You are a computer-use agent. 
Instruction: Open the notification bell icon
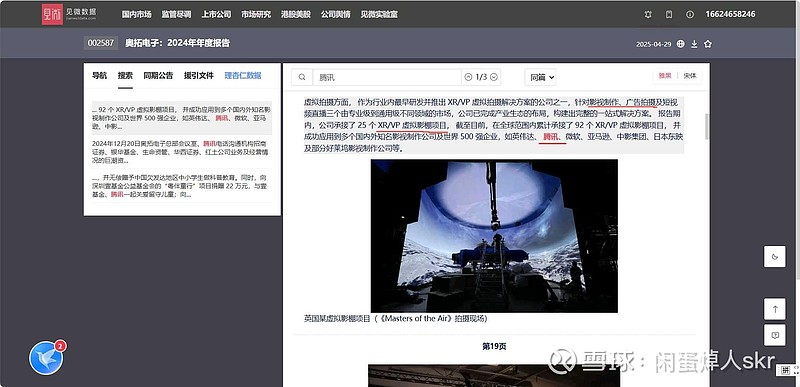point(648,15)
